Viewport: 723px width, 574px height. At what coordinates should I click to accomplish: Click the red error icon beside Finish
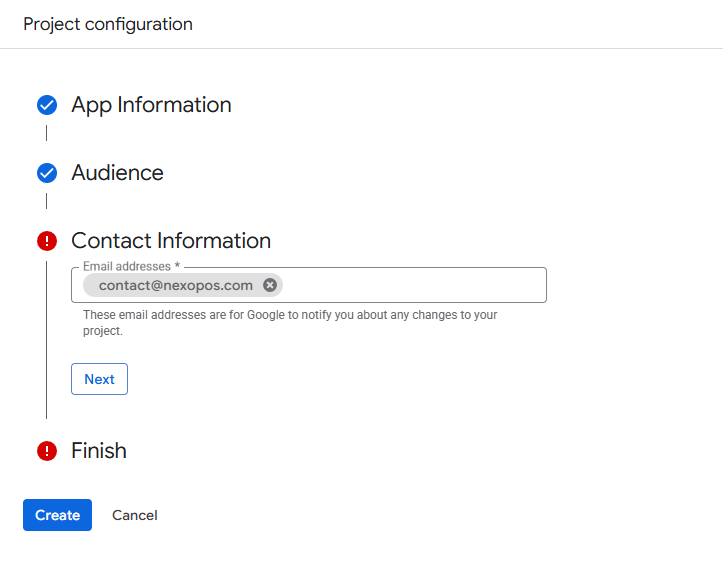(47, 450)
